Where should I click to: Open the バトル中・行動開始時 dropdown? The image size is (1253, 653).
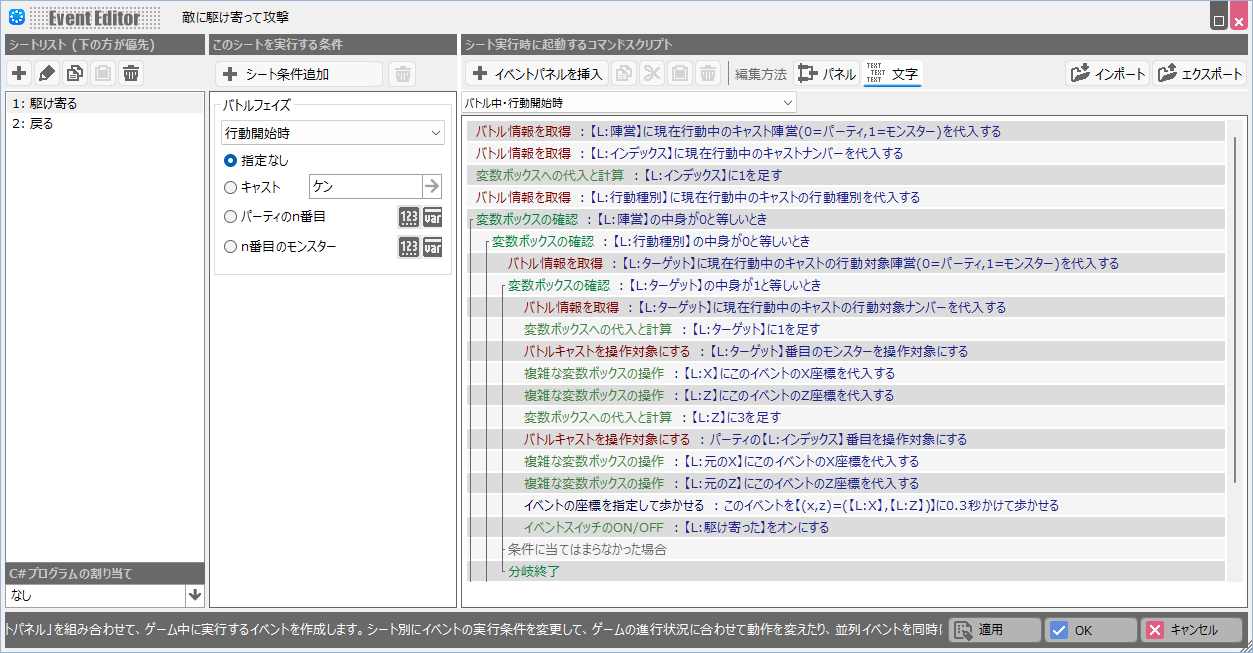tap(629, 102)
